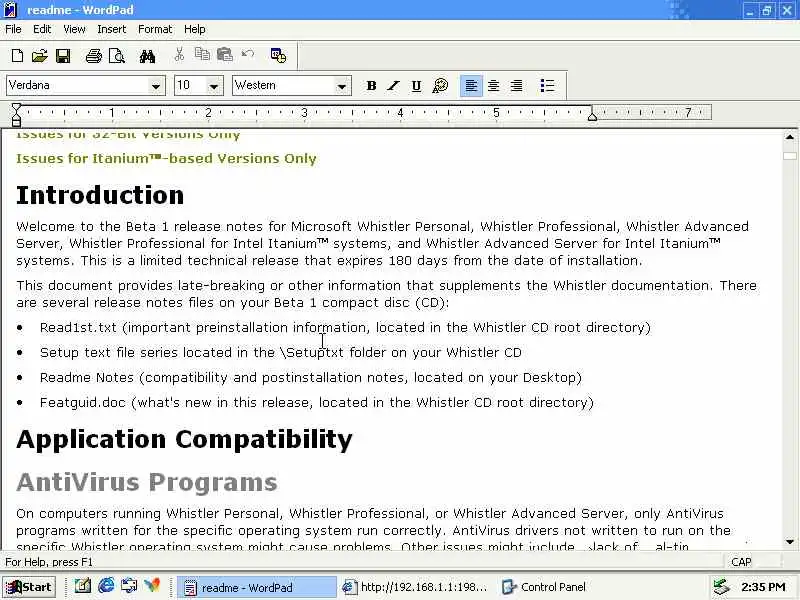Click the Application Compatibility heading
This screenshot has width=800, height=600.
pos(185,439)
